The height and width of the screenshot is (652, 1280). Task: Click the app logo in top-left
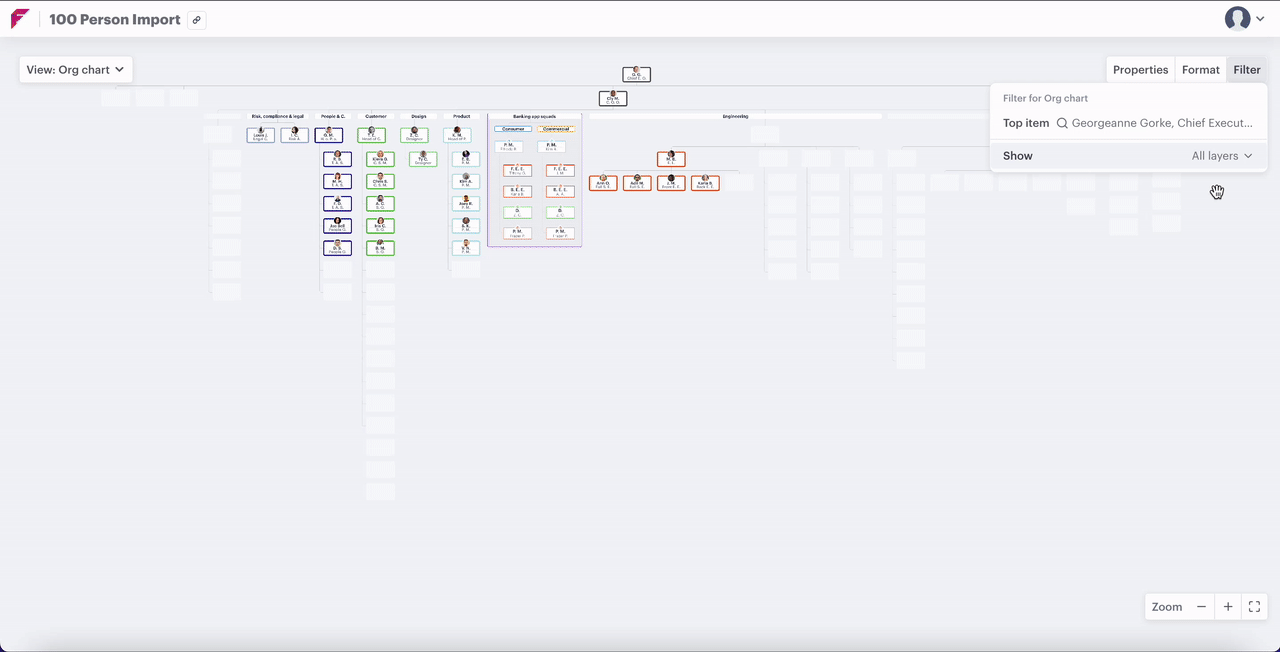pos(20,19)
